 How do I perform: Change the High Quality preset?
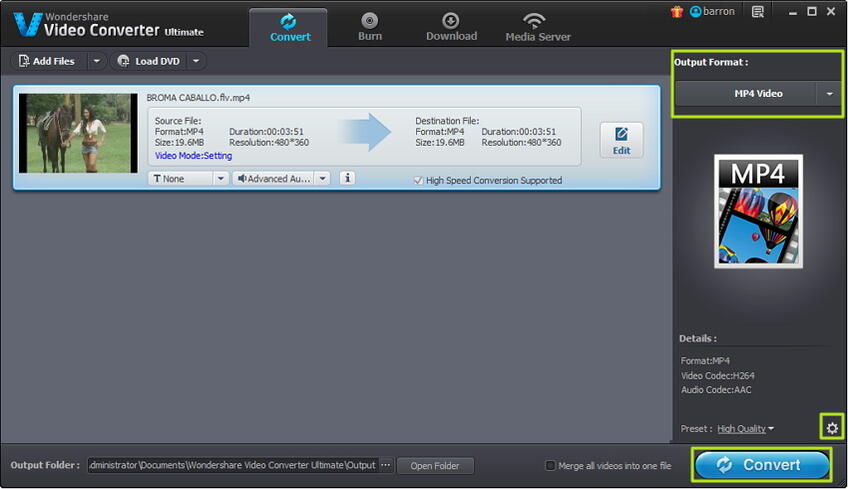(745, 428)
